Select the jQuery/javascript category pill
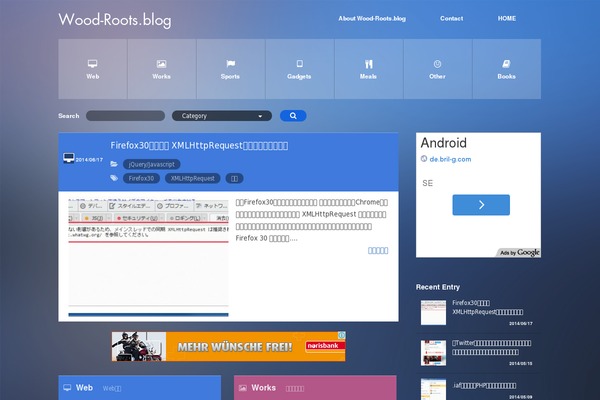Image resolution: width=600 pixels, height=400 pixels. pyautogui.click(x=152, y=164)
